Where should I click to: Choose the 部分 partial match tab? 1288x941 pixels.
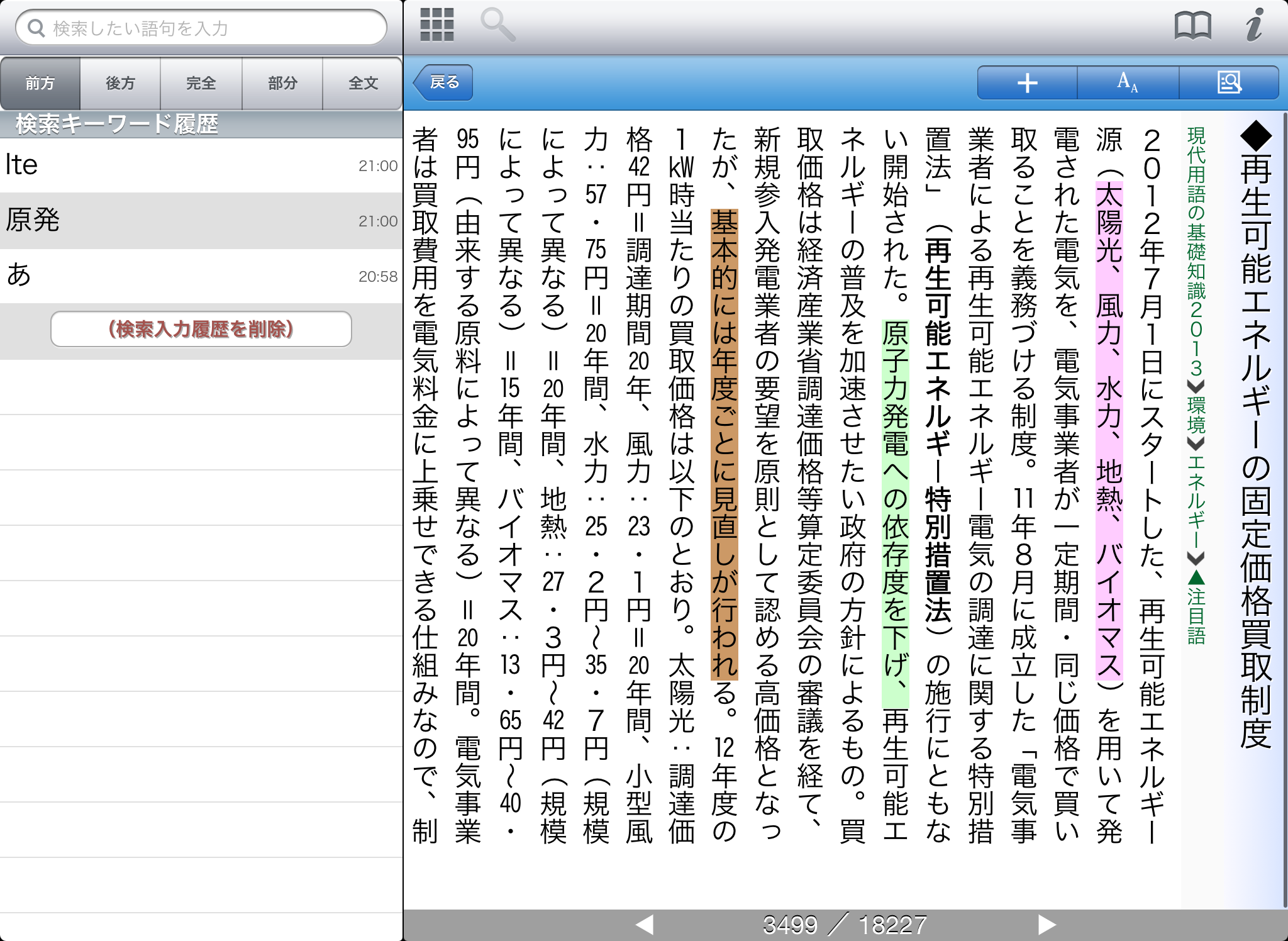pos(282,83)
